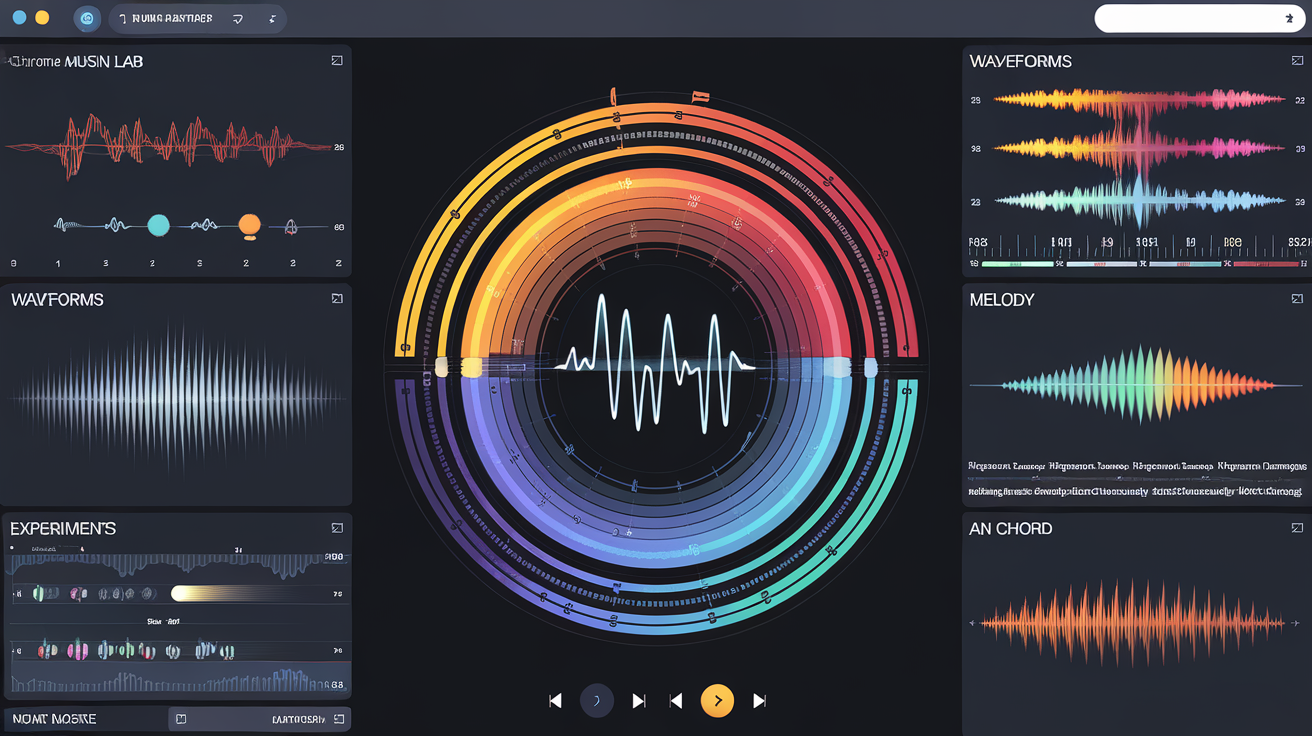Viewport: 1312px width, 736px height.
Task: Click the NOMT MOSTE label at bottom left
Action: (53, 718)
